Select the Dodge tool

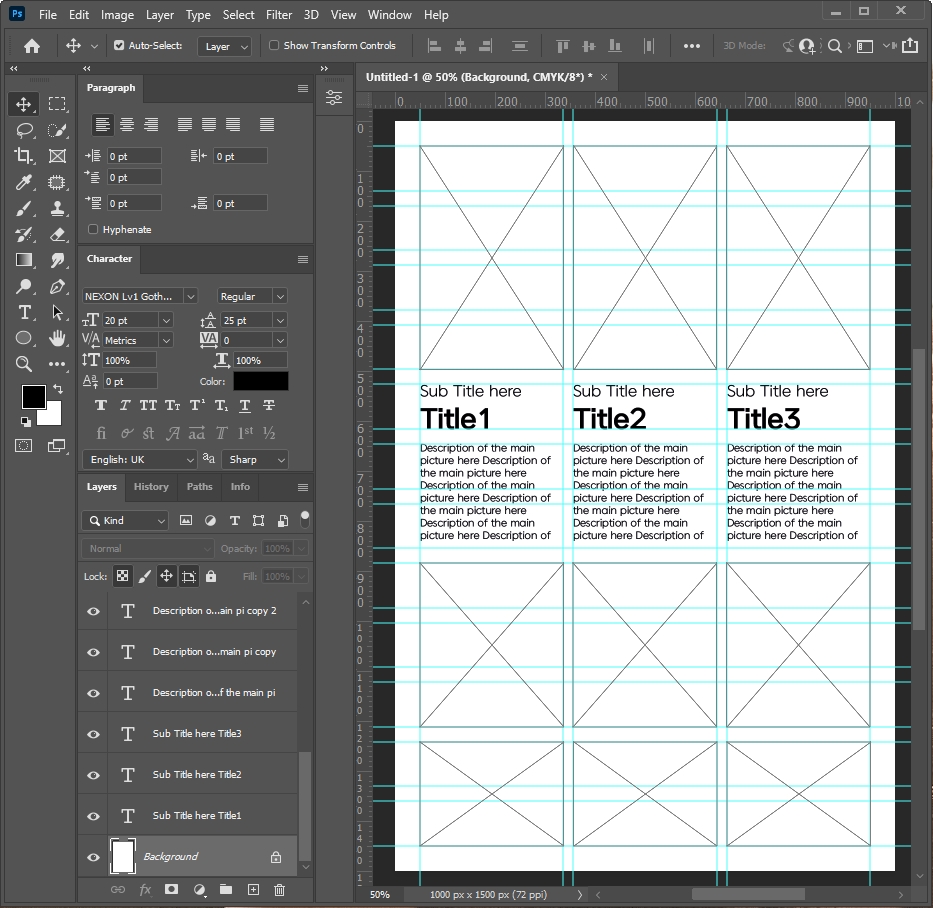tap(24, 286)
